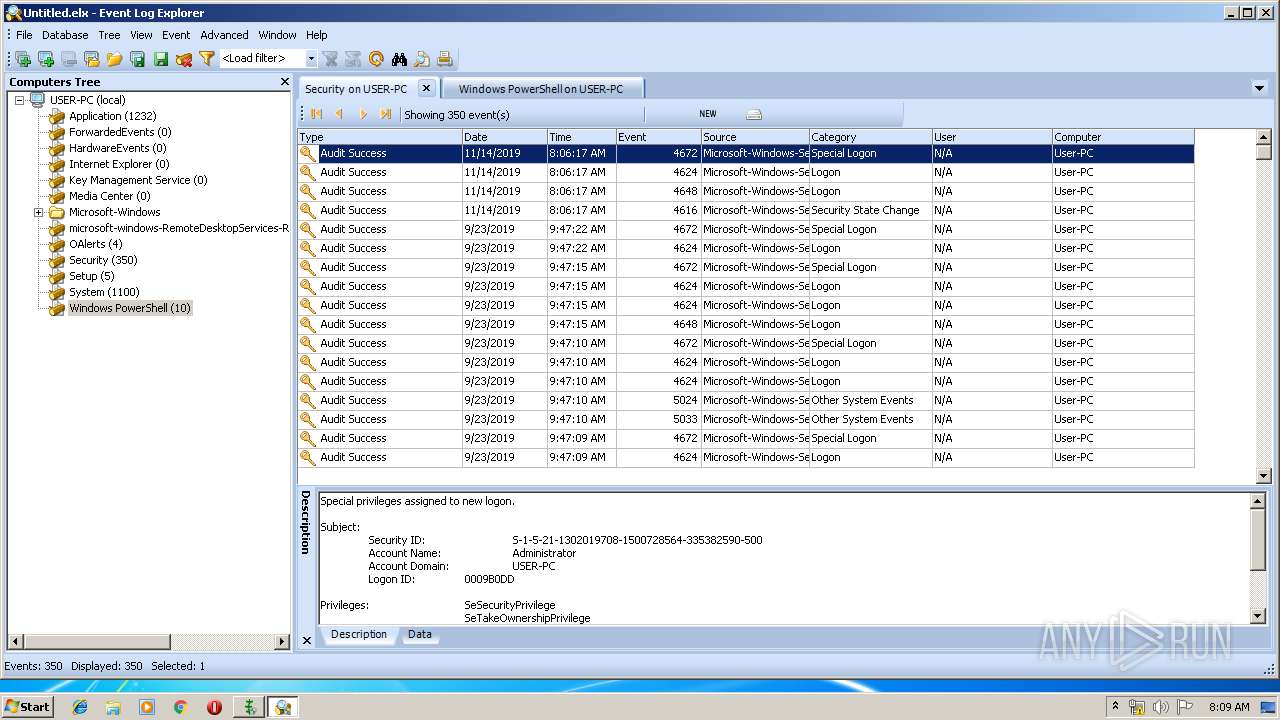This screenshot has width=1280, height=720.
Task: Open the Windows Start menu
Action: click(x=28, y=706)
